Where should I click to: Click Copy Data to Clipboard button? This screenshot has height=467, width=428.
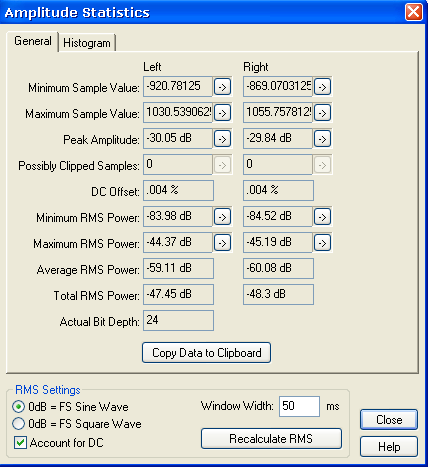206,353
